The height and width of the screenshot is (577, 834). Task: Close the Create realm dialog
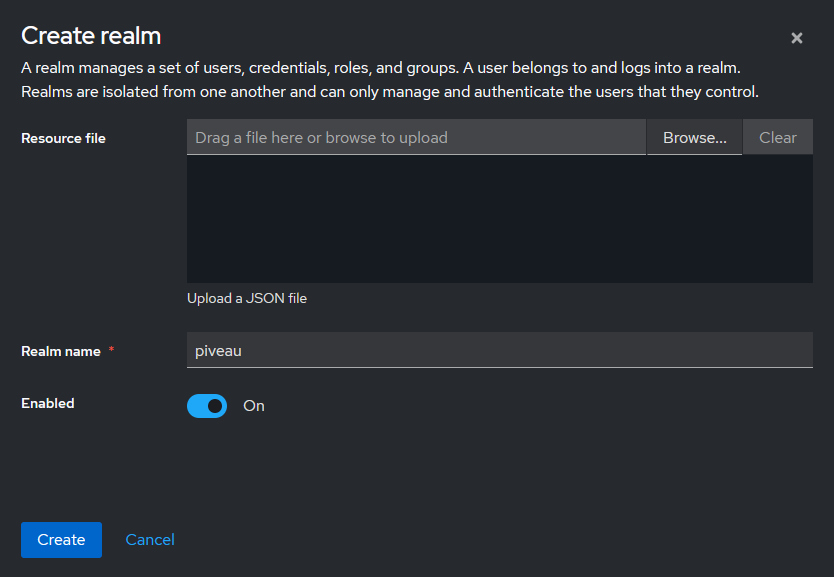pyautogui.click(x=797, y=38)
